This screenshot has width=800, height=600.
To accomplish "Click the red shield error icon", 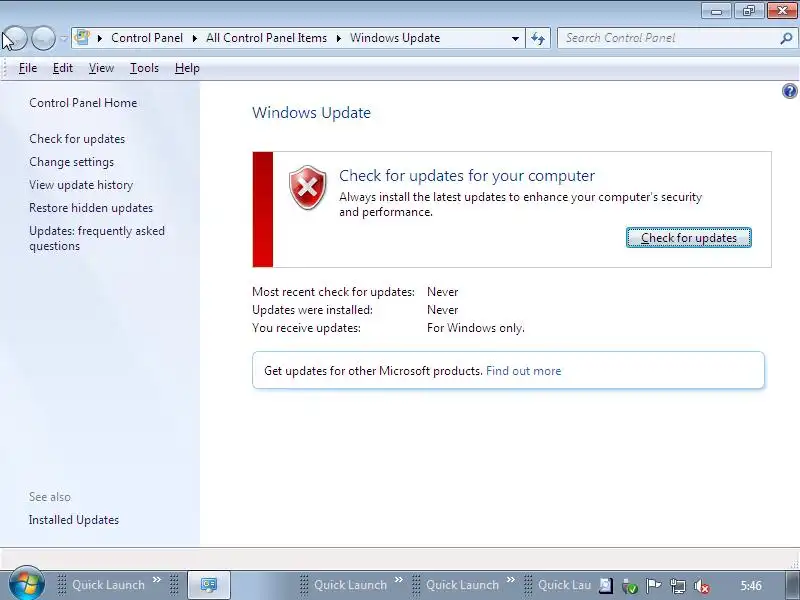I will point(308,187).
